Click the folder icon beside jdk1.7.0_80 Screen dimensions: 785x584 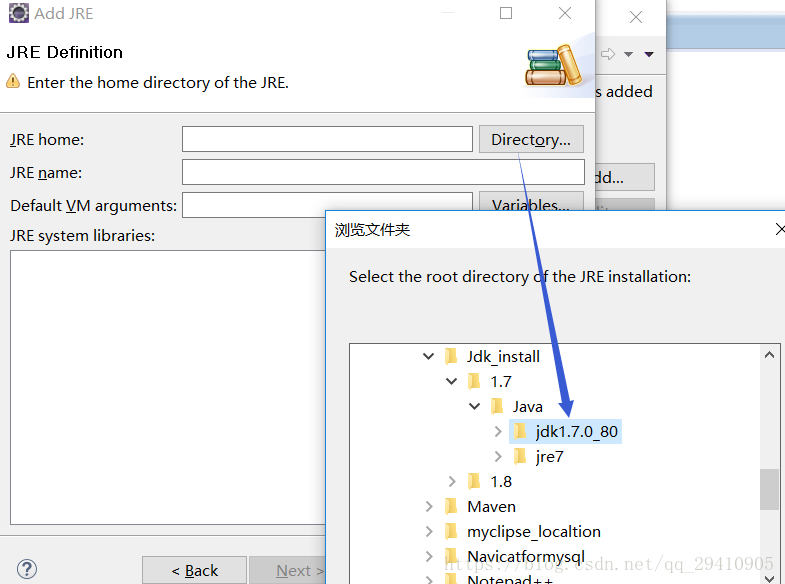click(520, 431)
